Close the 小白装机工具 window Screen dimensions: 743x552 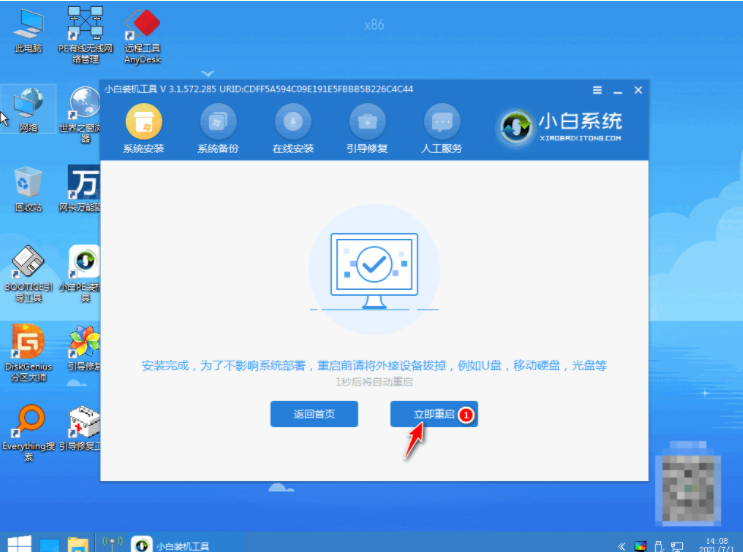[638, 90]
